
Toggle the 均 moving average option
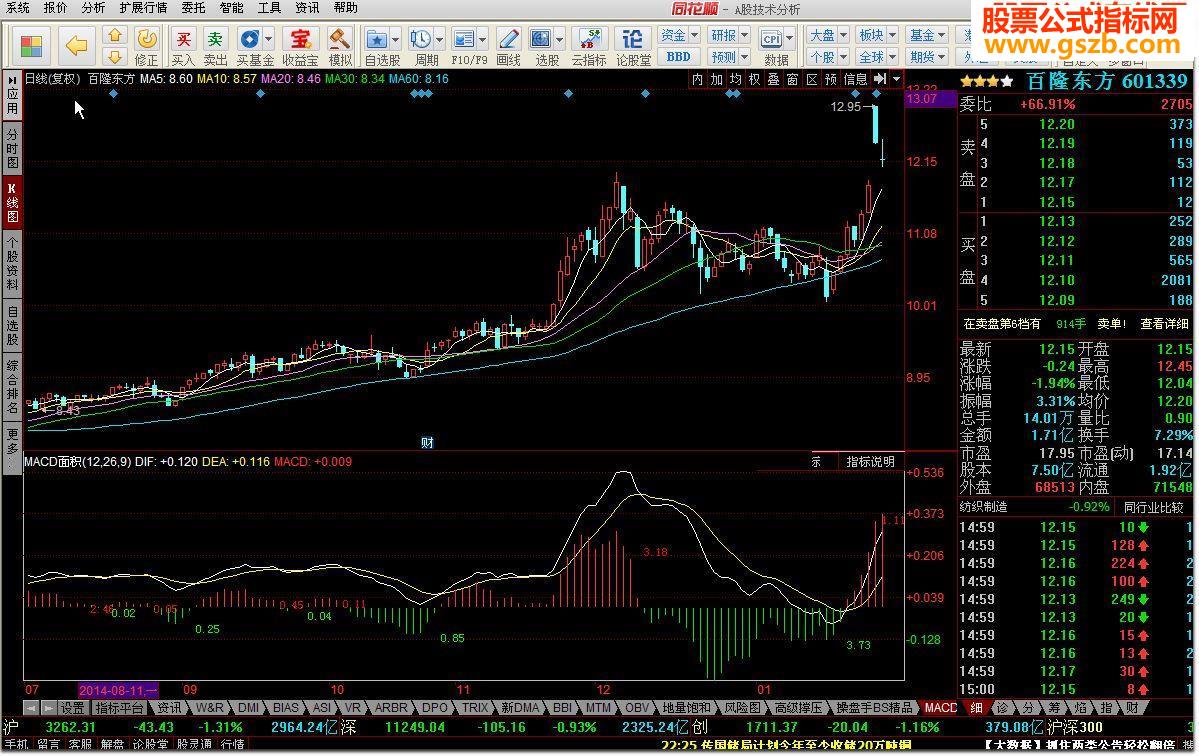coord(736,79)
